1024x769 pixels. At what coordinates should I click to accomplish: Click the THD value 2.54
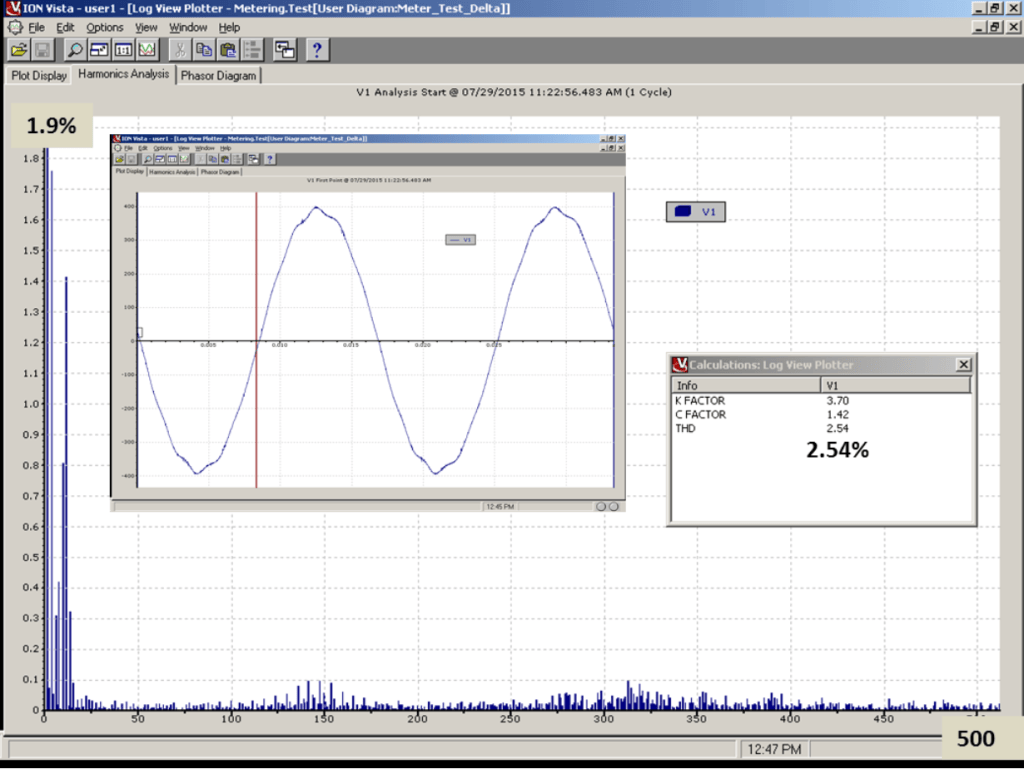pyautogui.click(x=837, y=428)
